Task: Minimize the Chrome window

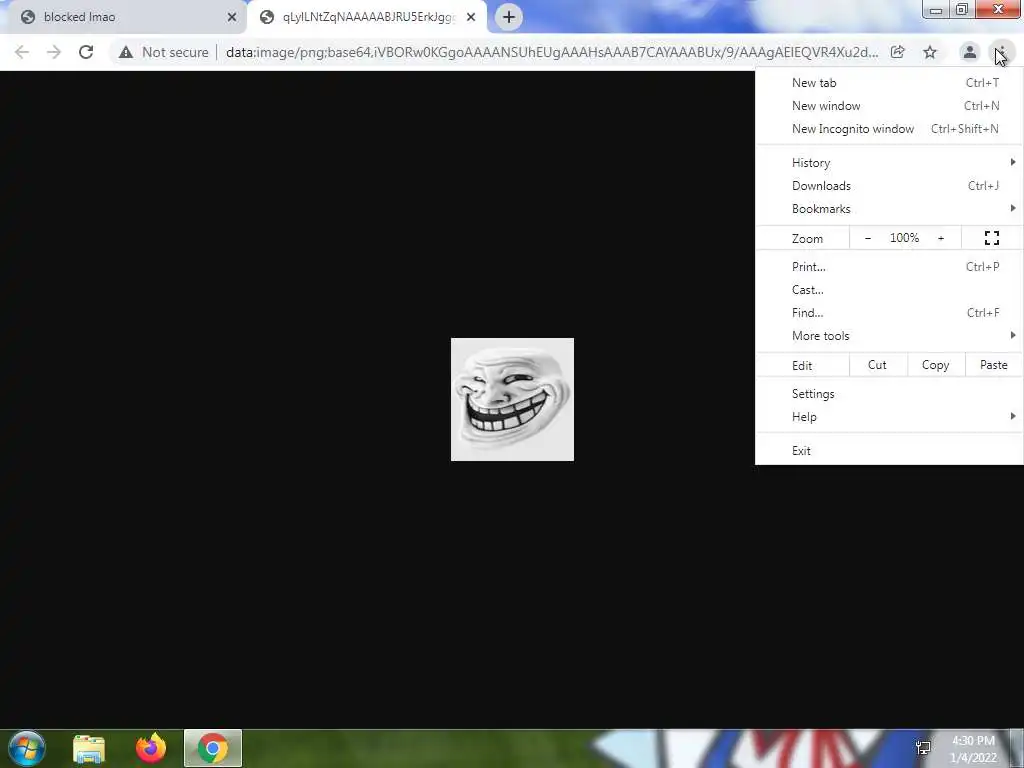Action: (x=935, y=9)
